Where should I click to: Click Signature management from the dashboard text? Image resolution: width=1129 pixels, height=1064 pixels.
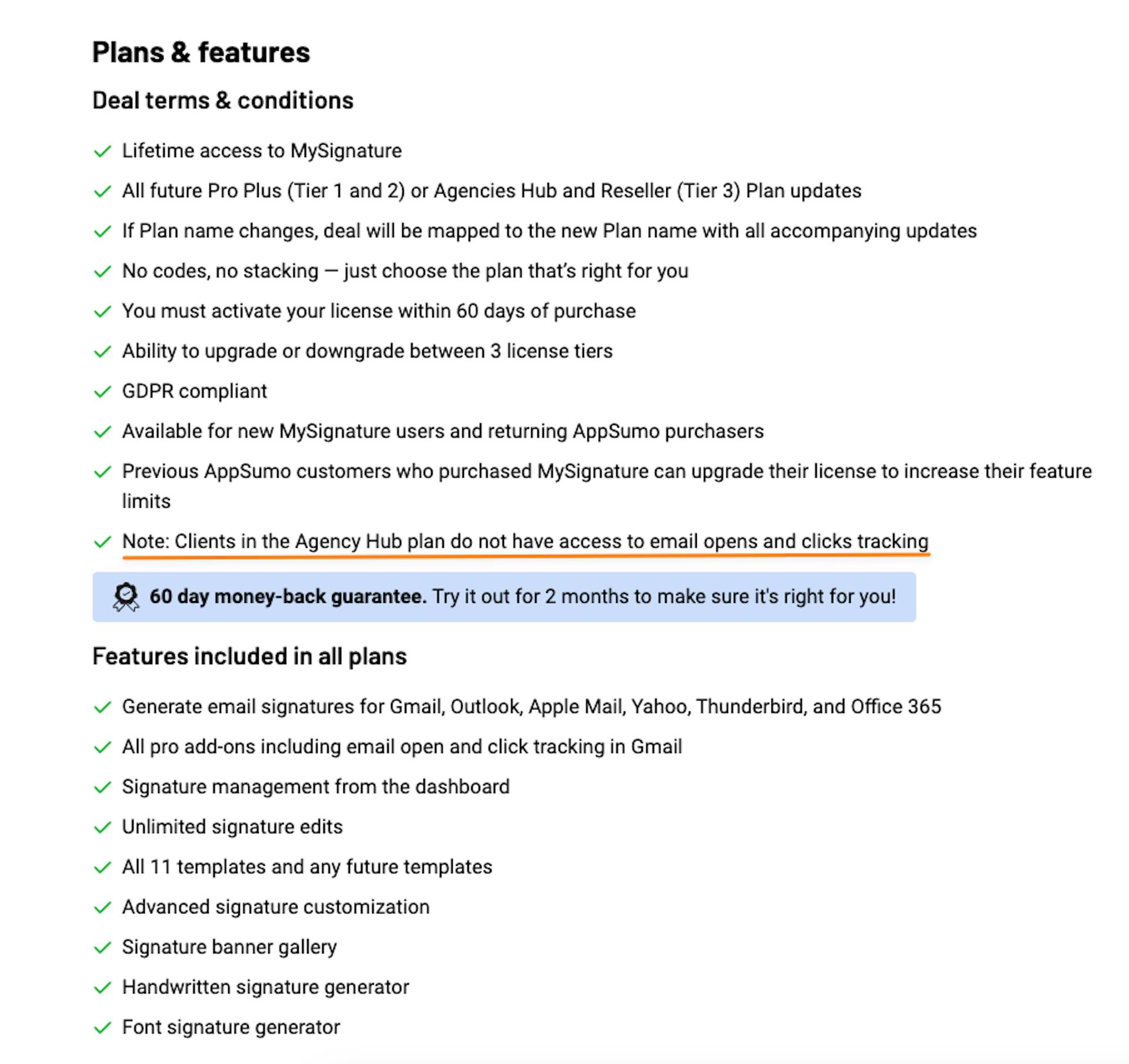(x=316, y=787)
